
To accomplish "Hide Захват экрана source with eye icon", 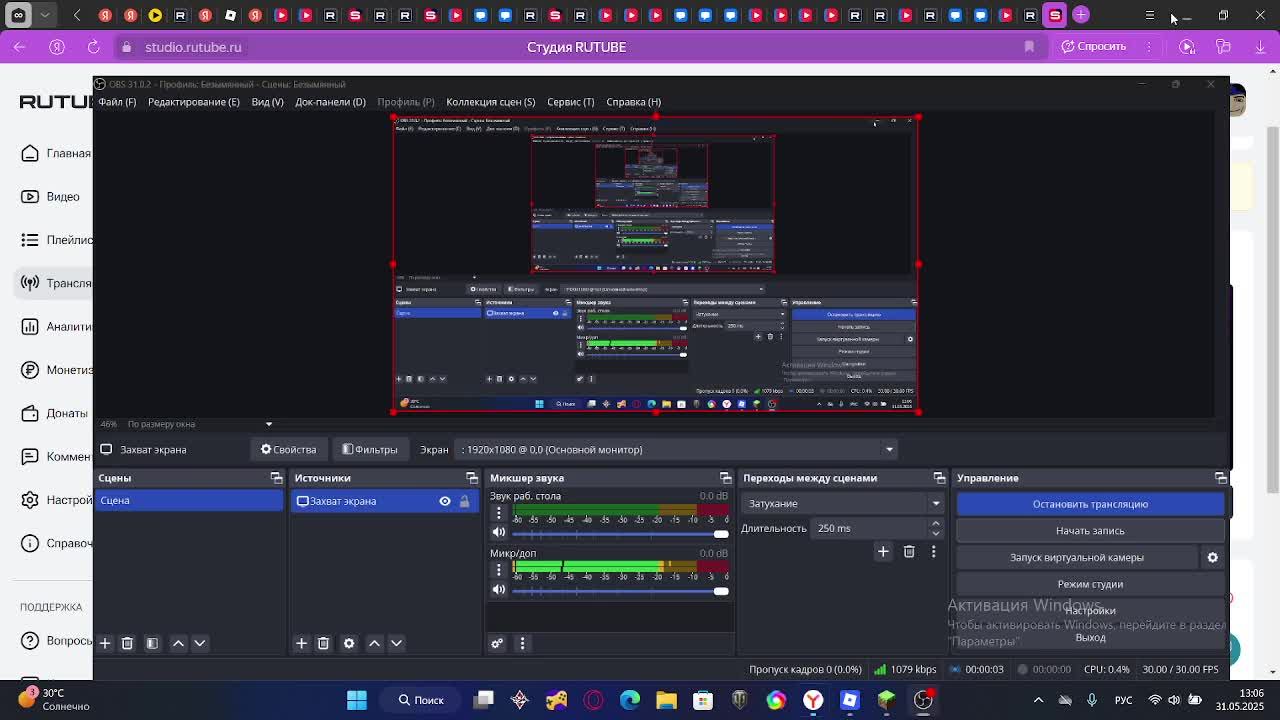I will point(445,501).
